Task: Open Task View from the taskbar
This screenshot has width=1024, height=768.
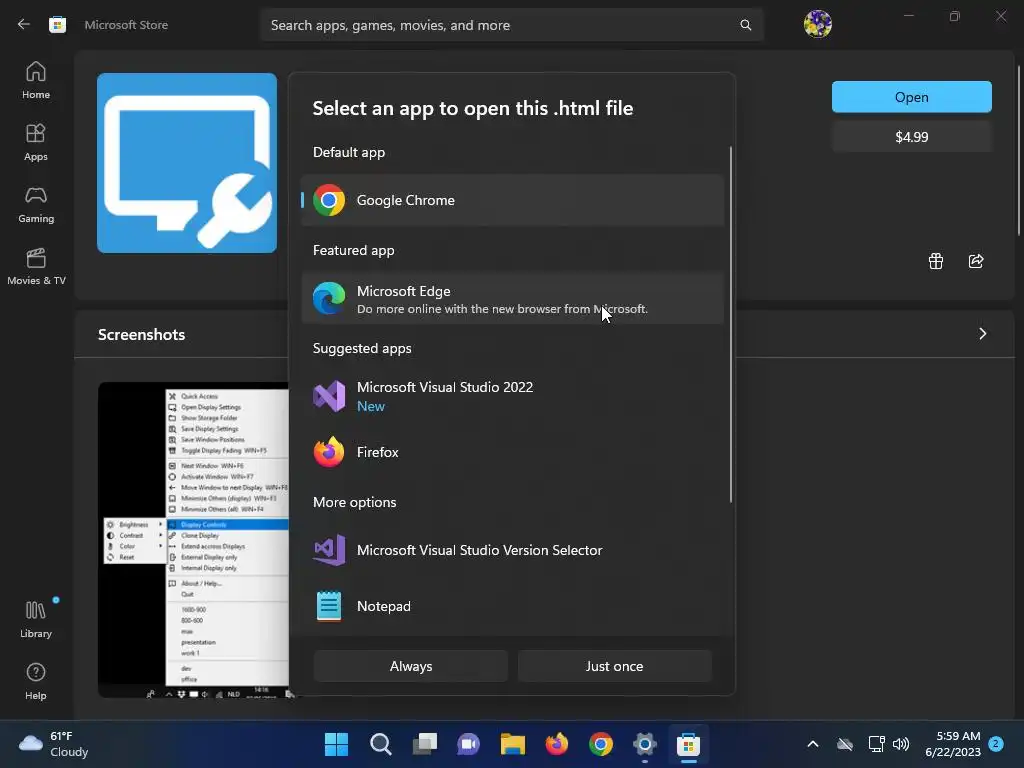Action: pyautogui.click(x=424, y=744)
